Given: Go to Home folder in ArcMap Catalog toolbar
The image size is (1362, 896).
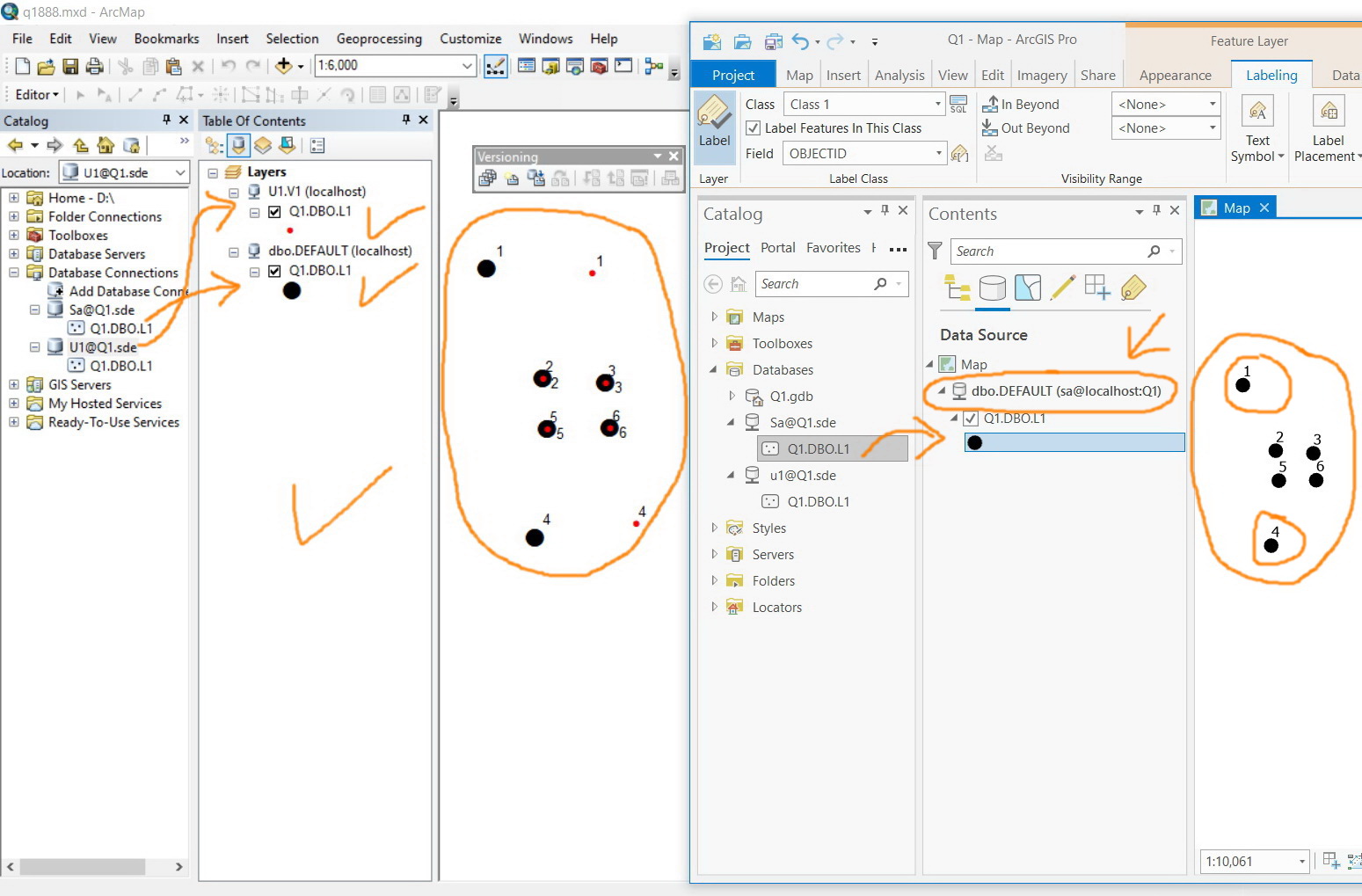Looking at the screenshot, I should click(106, 145).
